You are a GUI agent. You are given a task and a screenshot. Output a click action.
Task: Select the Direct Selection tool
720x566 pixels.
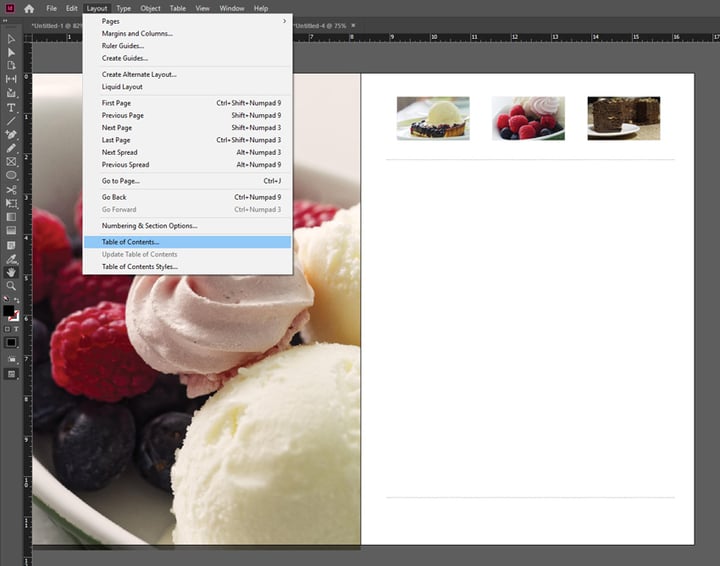(x=11, y=53)
